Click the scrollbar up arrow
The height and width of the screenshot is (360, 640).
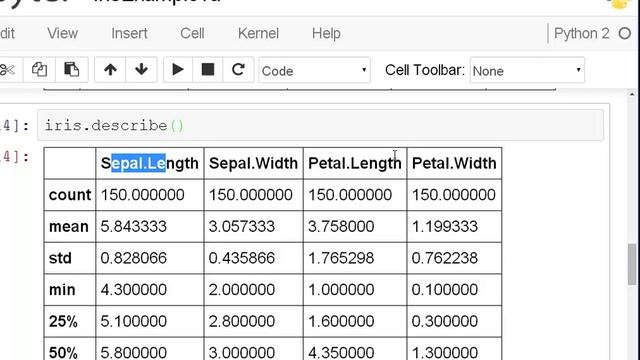pyautogui.click(x=632, y=94)
